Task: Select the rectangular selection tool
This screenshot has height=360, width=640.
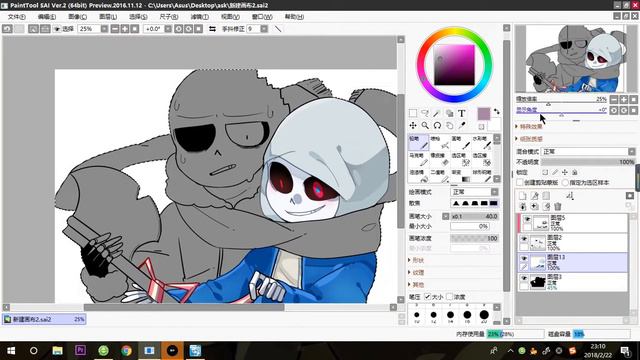Action: coord(413,113)
